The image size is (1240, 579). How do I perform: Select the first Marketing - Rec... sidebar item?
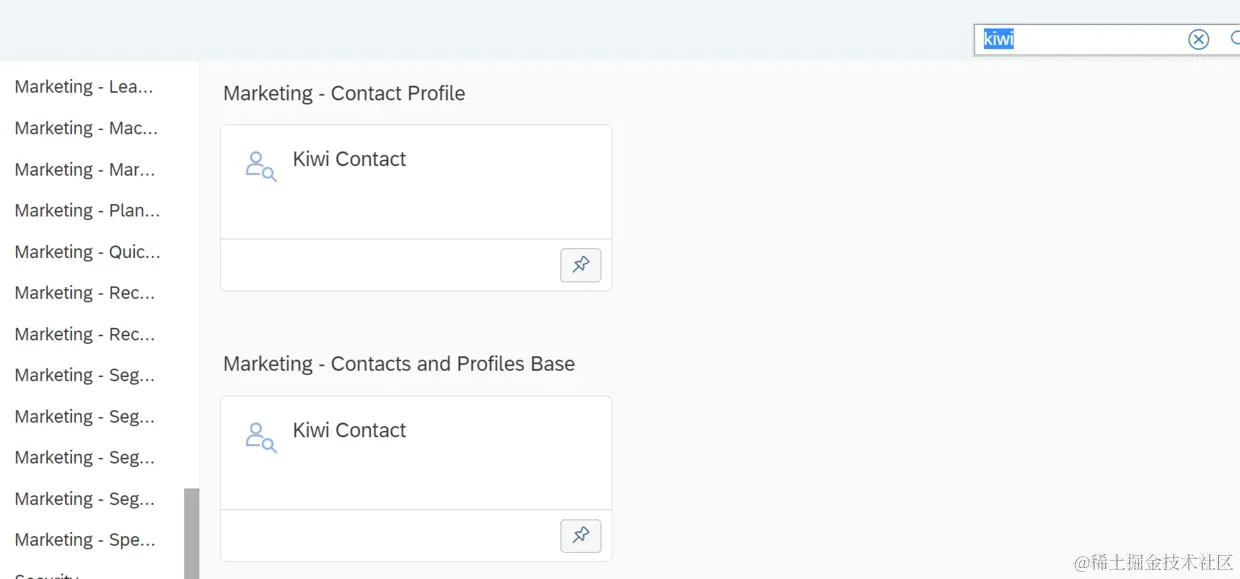pos(85,293)
